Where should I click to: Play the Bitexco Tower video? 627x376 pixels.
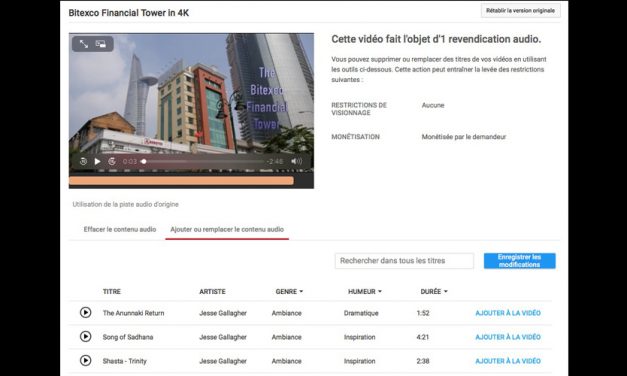pos(97,161)
